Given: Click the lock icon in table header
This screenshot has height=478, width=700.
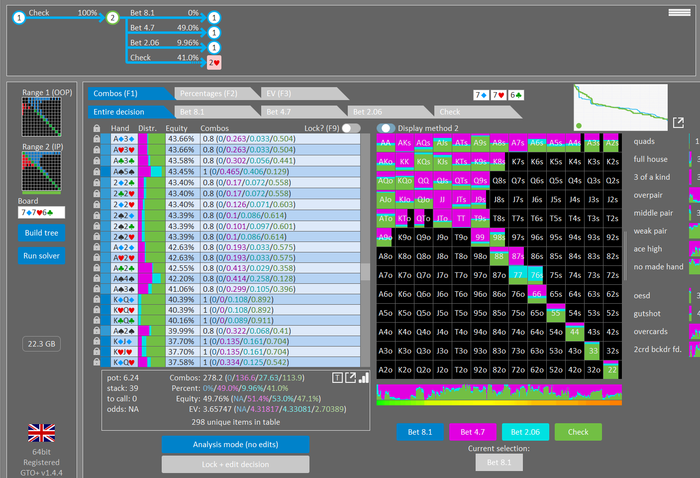Looking at the screenshot, I should pos(96,128).
